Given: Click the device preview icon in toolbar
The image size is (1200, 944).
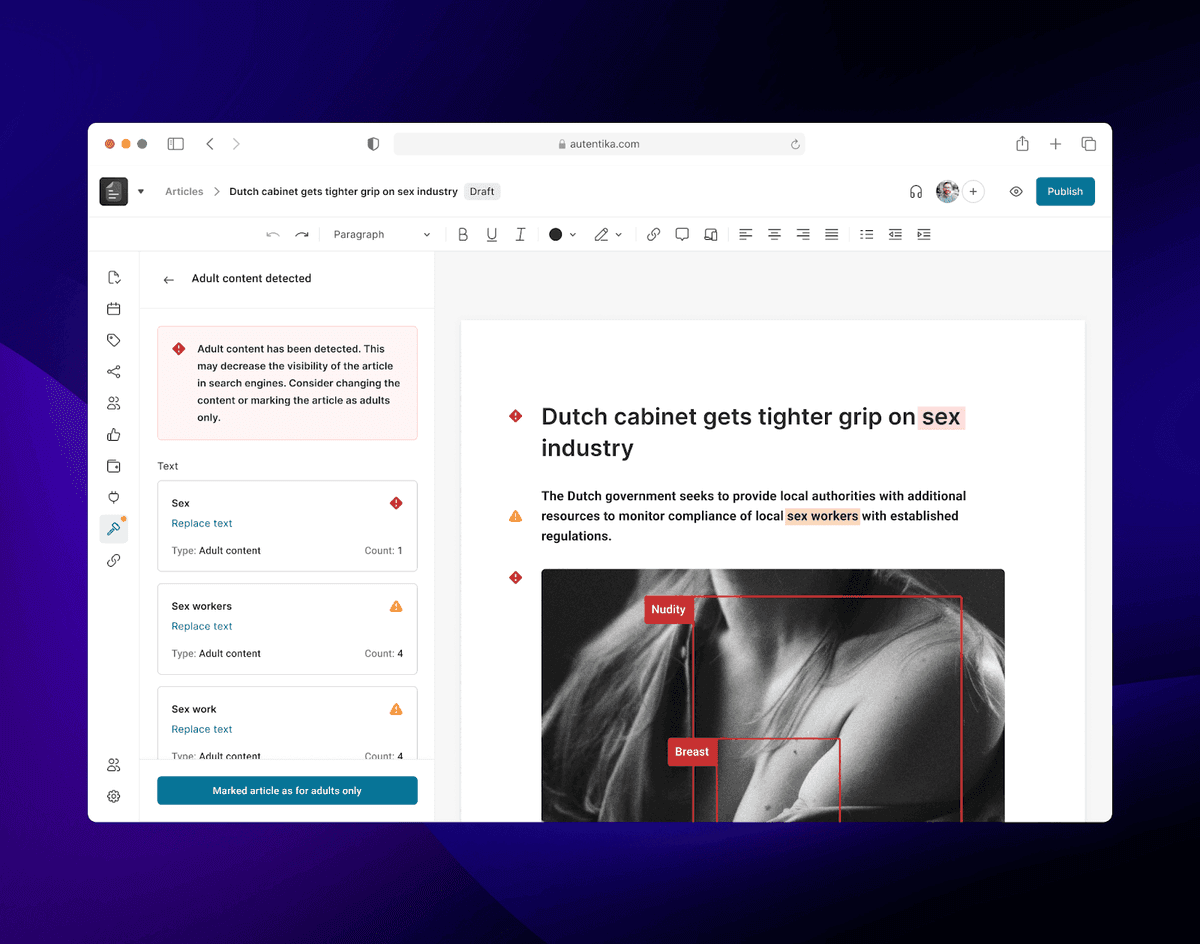Looking at the screenshot, I should tap(711, 234).
